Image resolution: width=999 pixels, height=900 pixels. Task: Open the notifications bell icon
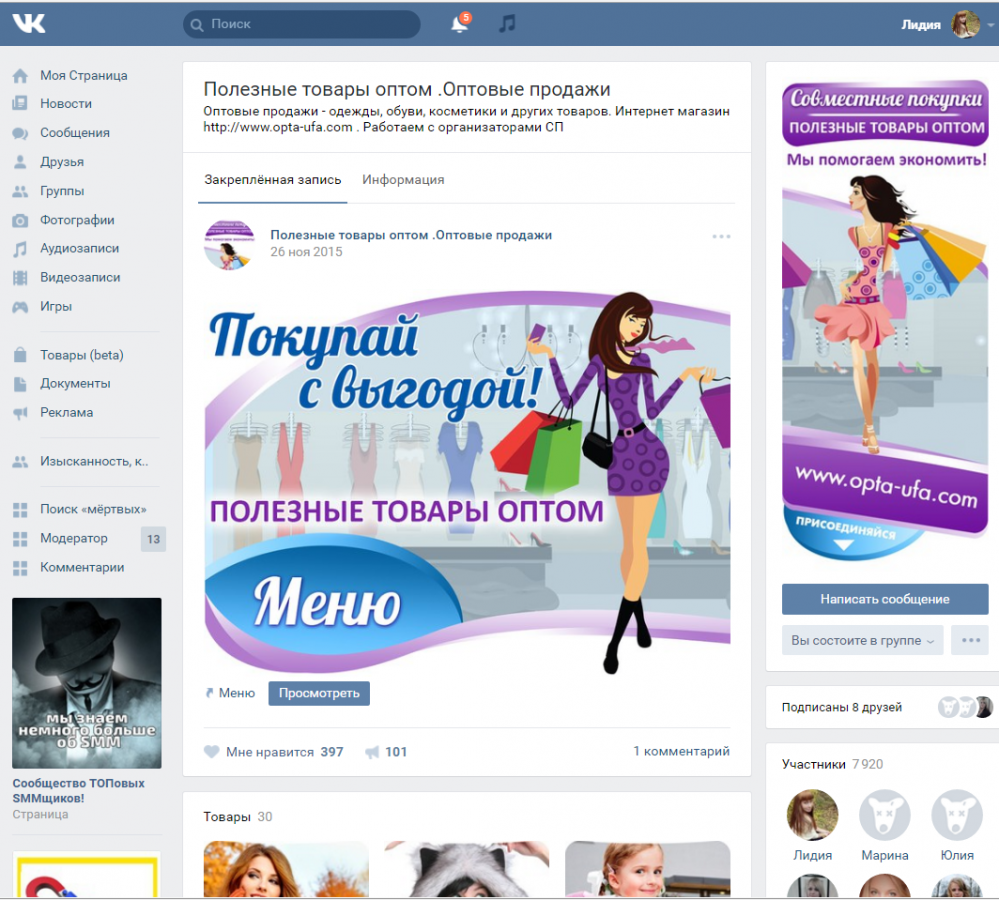(x=459, y=24)
